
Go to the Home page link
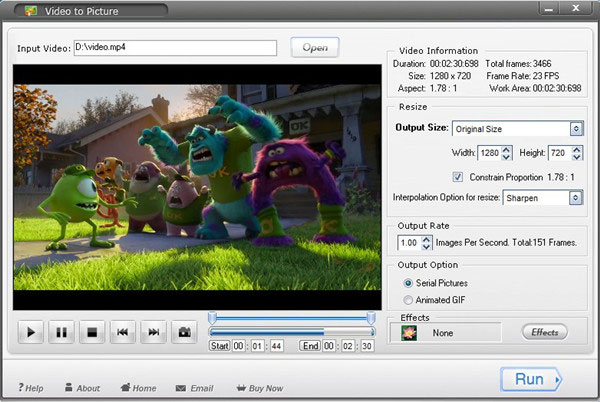pos(138,388)
